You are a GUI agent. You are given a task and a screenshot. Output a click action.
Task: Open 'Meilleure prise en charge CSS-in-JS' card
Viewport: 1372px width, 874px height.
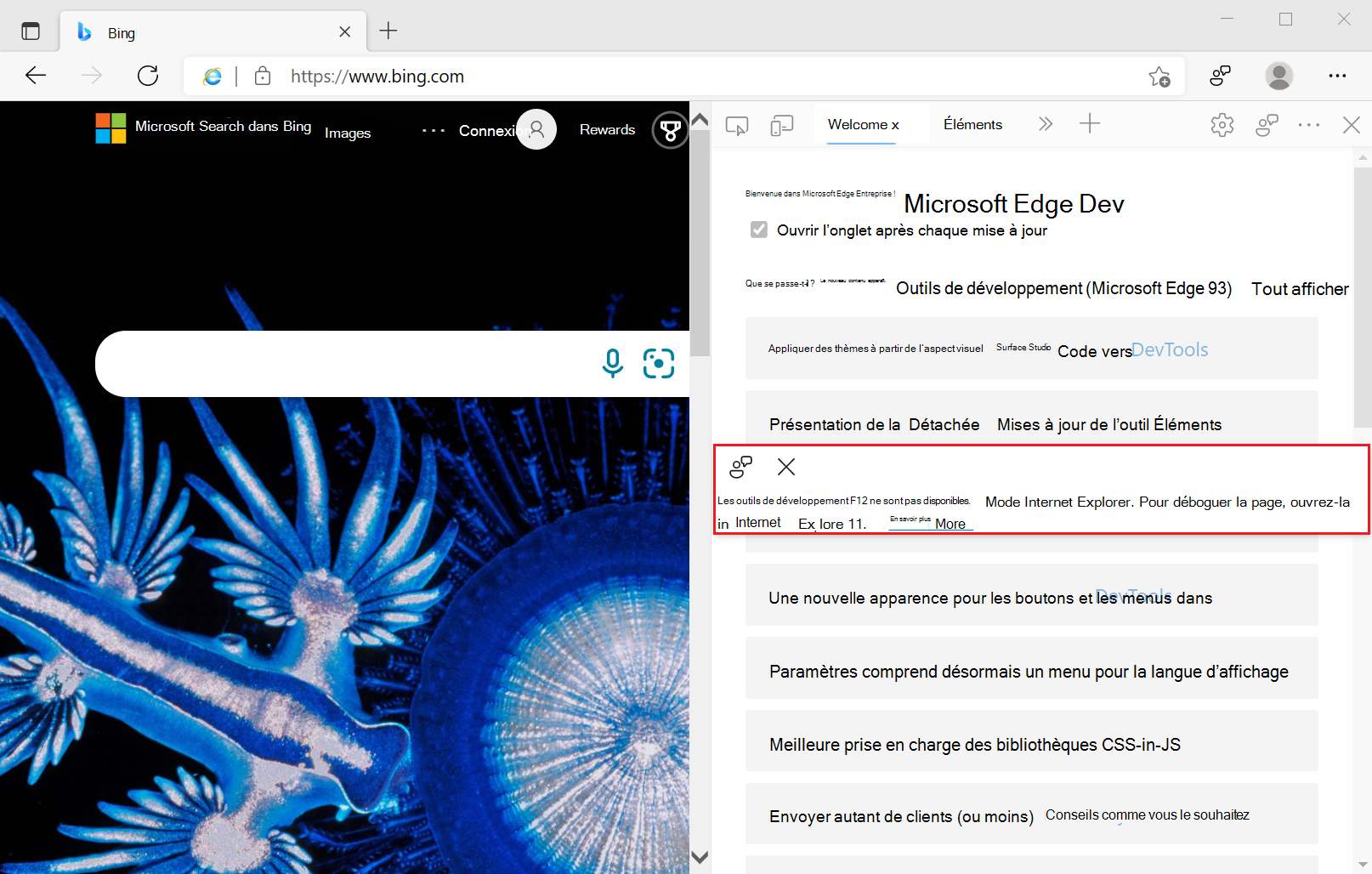[1031, 741]
